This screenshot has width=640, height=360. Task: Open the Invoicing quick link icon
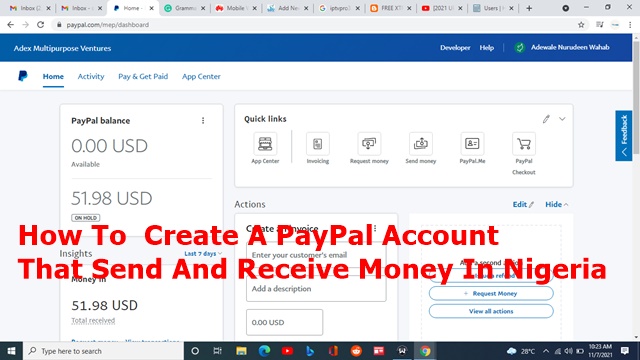click(318, 144)
